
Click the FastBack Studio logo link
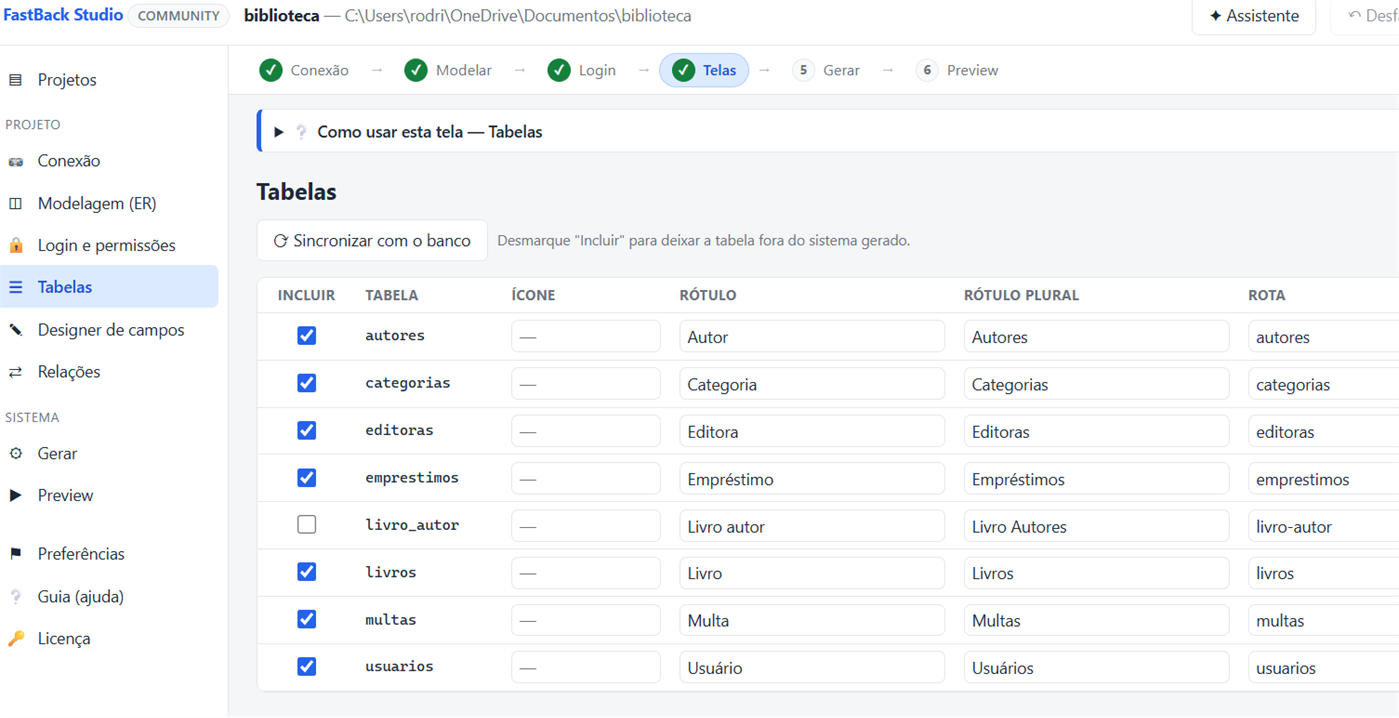pos(63,15)
